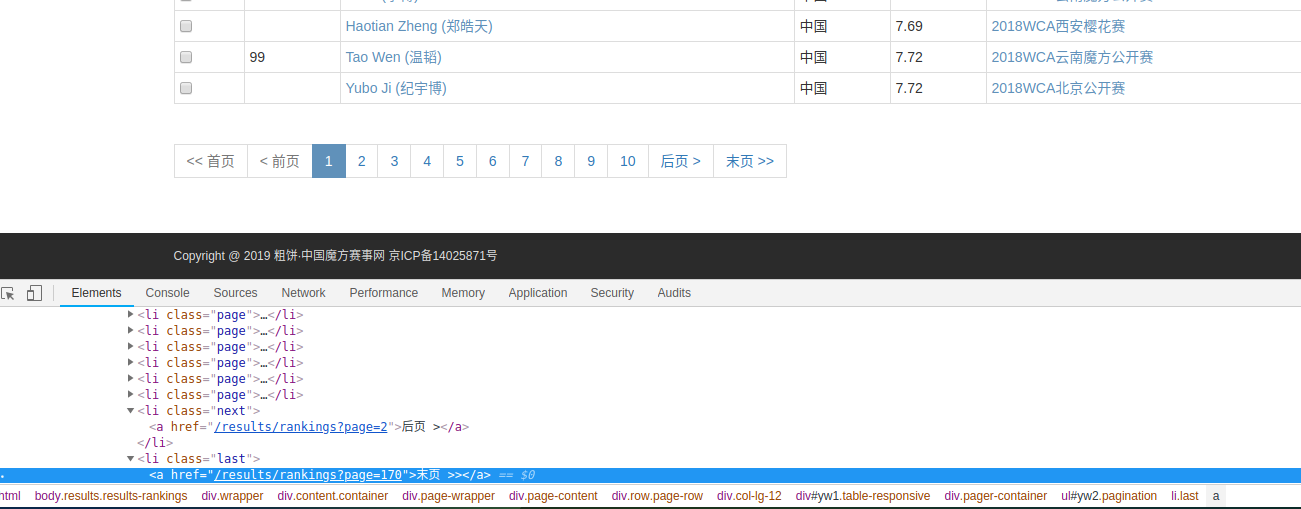The width and height of the screenshot is (1301, 509).
Task: Tick the checkbox for Yubo Ji row
Action: click(x=186, y=88)
